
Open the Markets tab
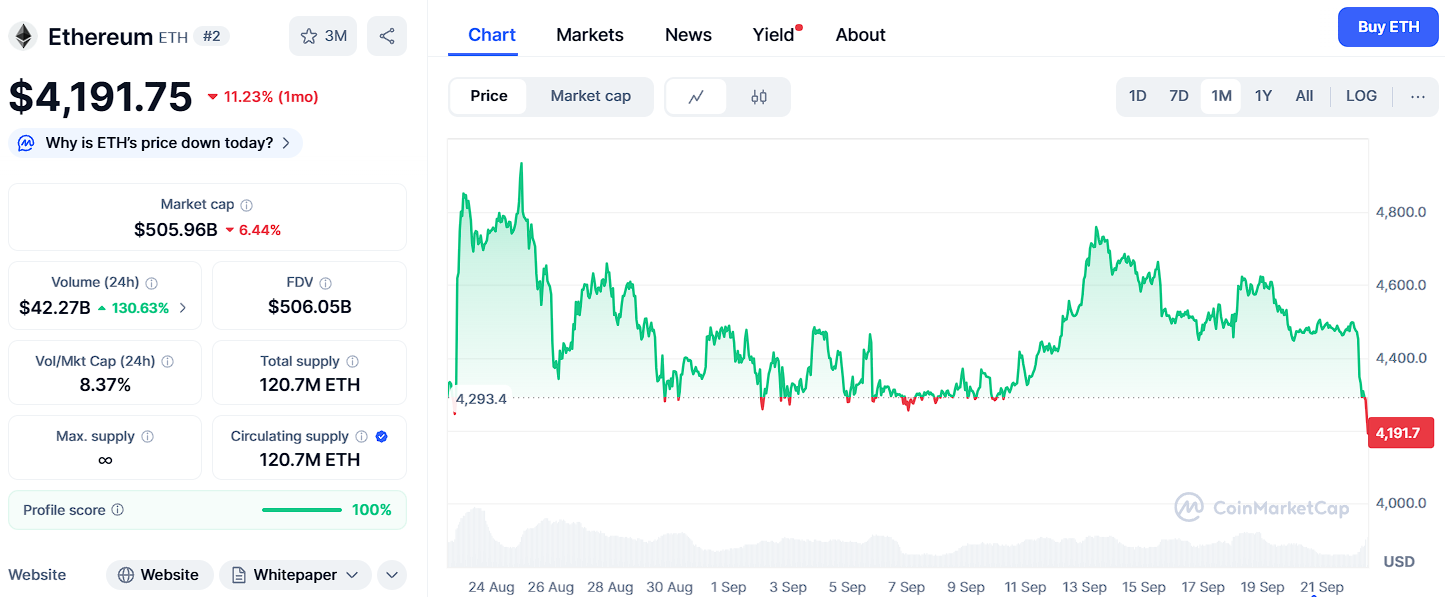tap(590, 35)
